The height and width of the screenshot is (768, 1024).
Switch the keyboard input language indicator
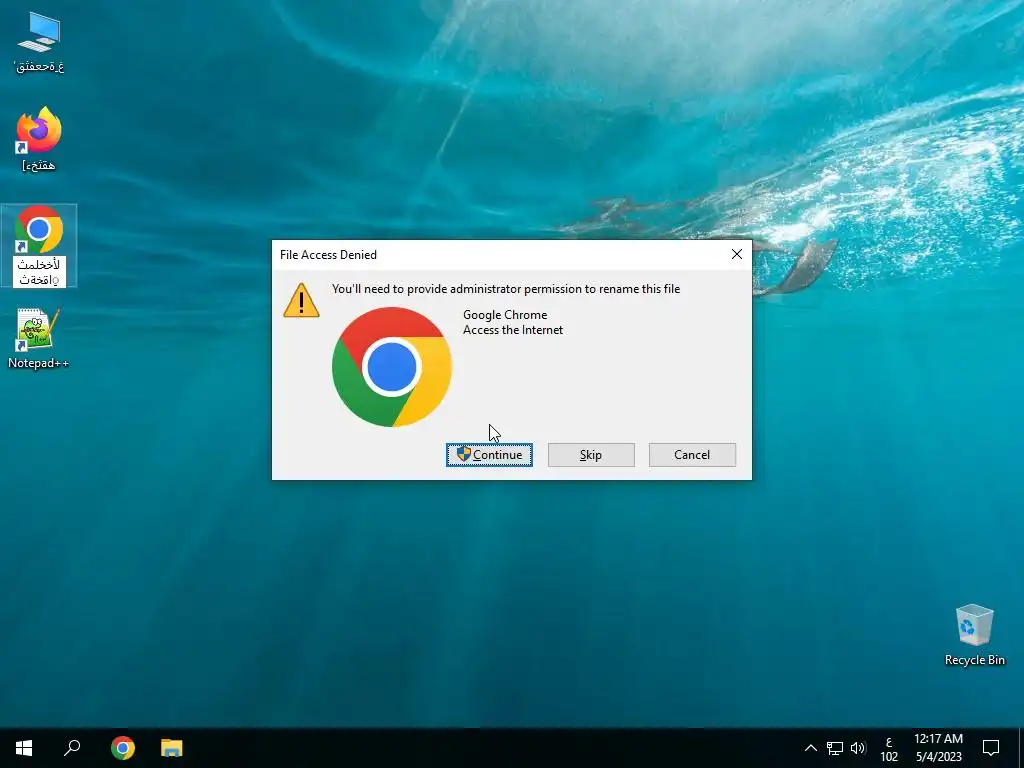(x=889, y=748)
